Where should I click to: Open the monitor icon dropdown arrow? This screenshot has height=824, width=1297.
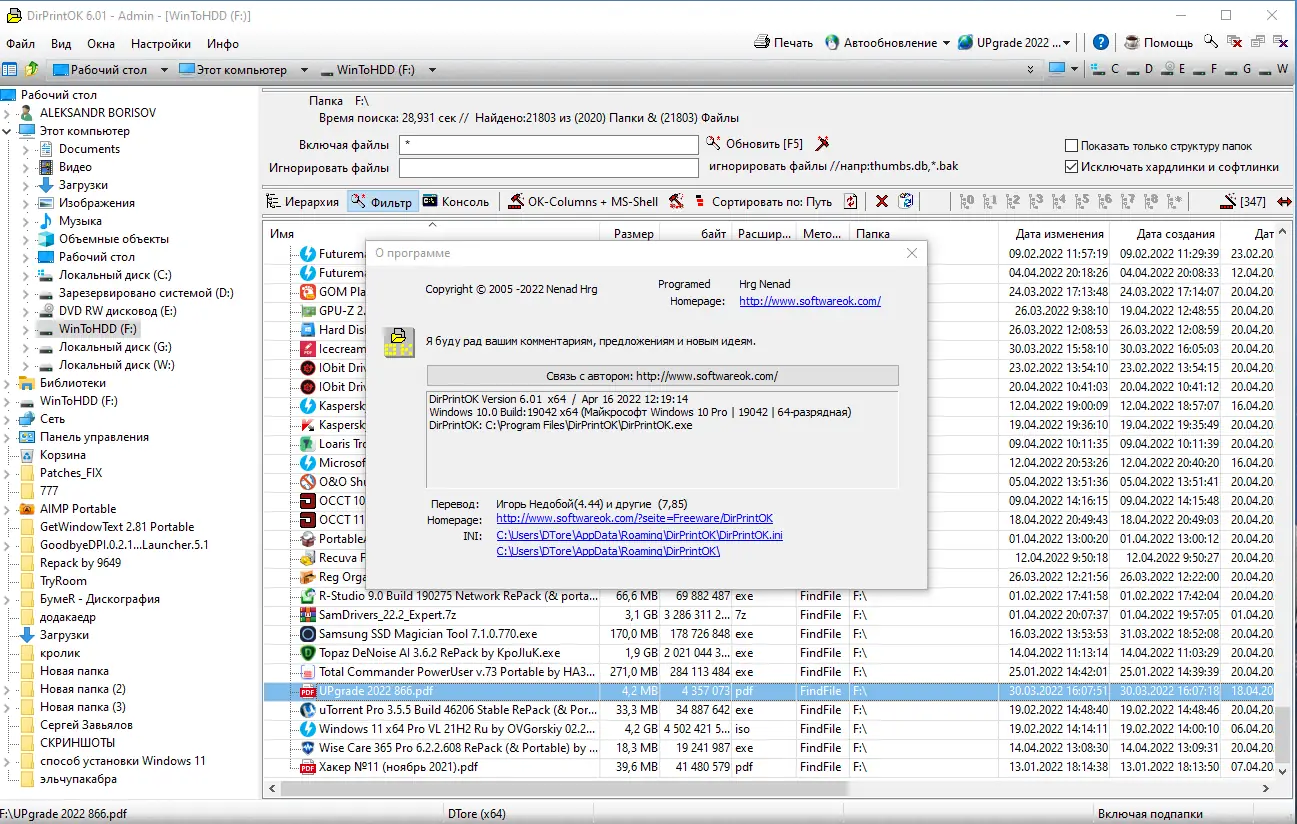pos(1074,70)
